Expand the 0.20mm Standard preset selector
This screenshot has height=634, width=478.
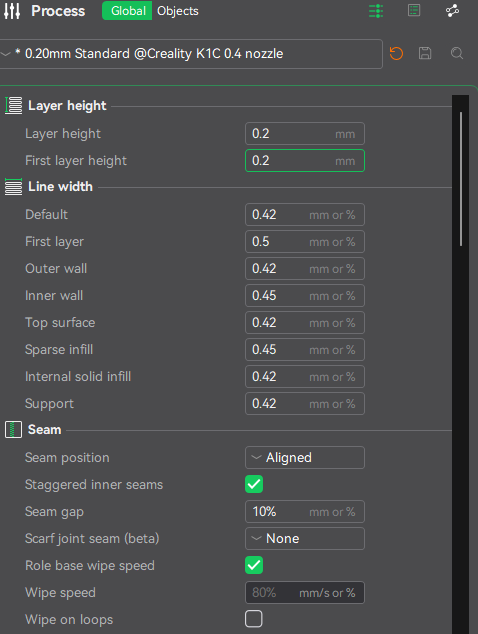(190, 54)
